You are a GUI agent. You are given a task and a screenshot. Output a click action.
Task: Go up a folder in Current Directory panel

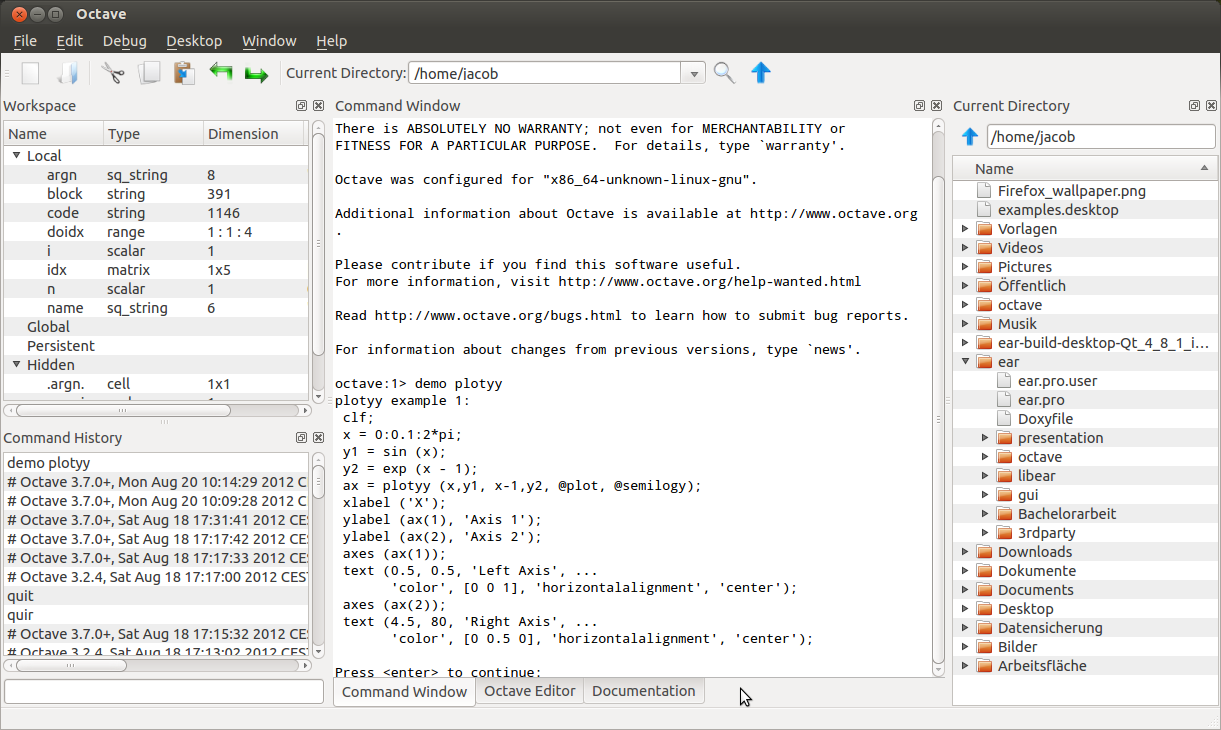click(969, 137)
